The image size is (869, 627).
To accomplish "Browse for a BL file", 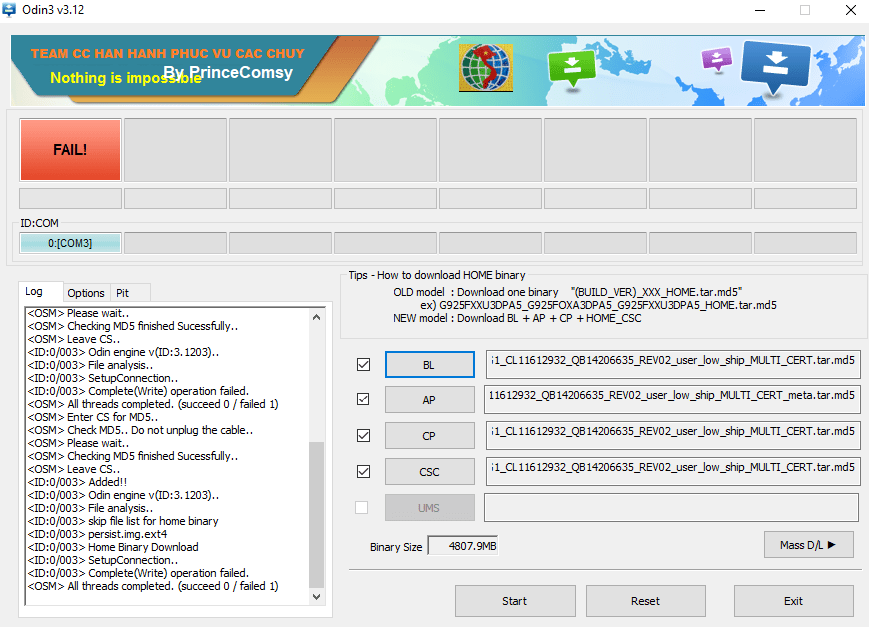I will tap(430, 364).
